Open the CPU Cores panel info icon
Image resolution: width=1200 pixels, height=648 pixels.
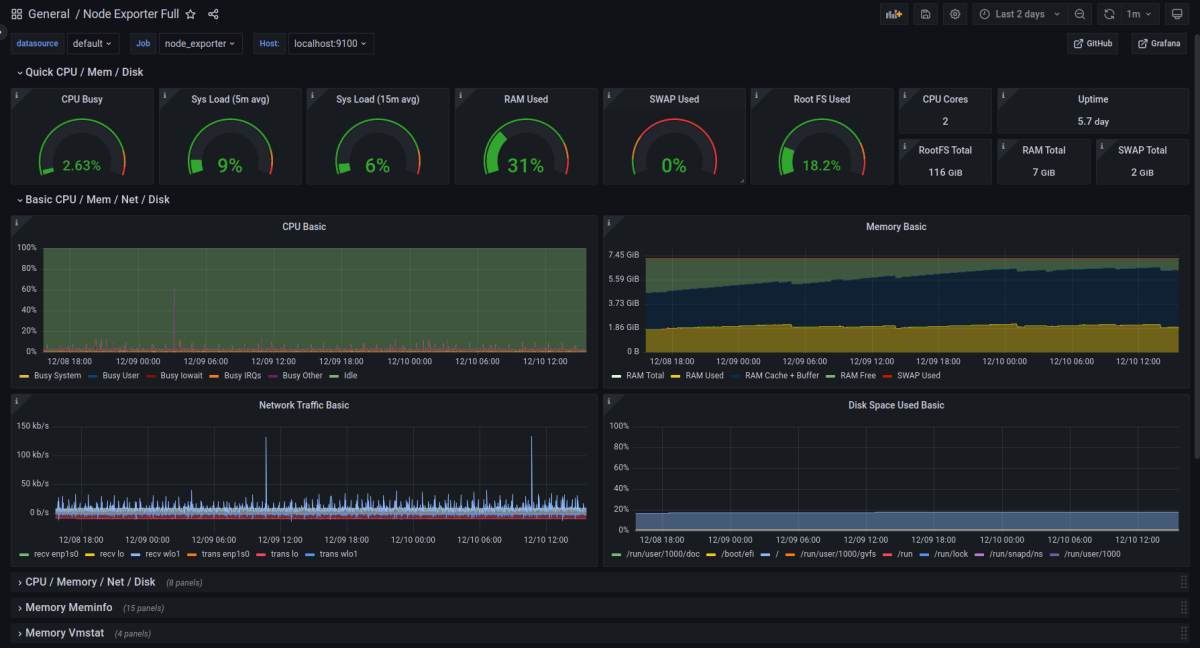[905, 95]
